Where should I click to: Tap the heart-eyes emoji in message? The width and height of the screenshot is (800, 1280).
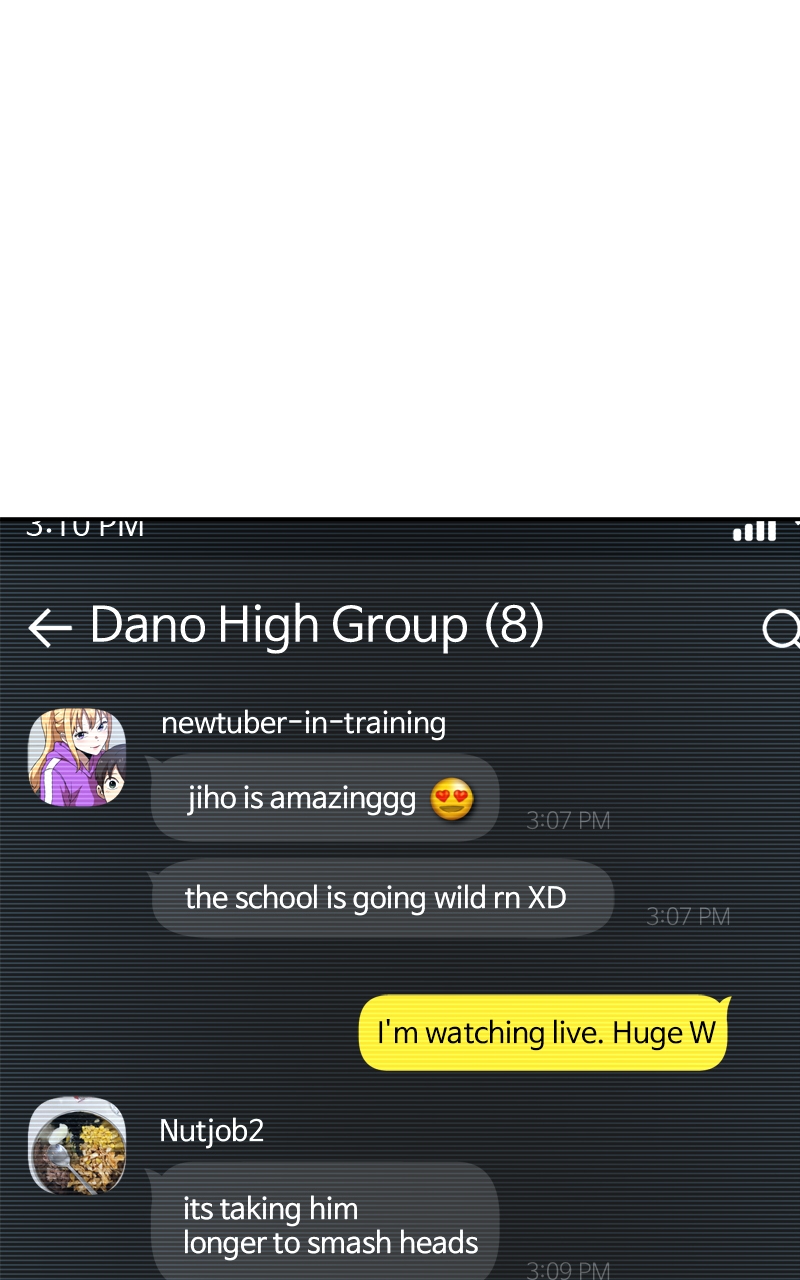click(452, 801)
